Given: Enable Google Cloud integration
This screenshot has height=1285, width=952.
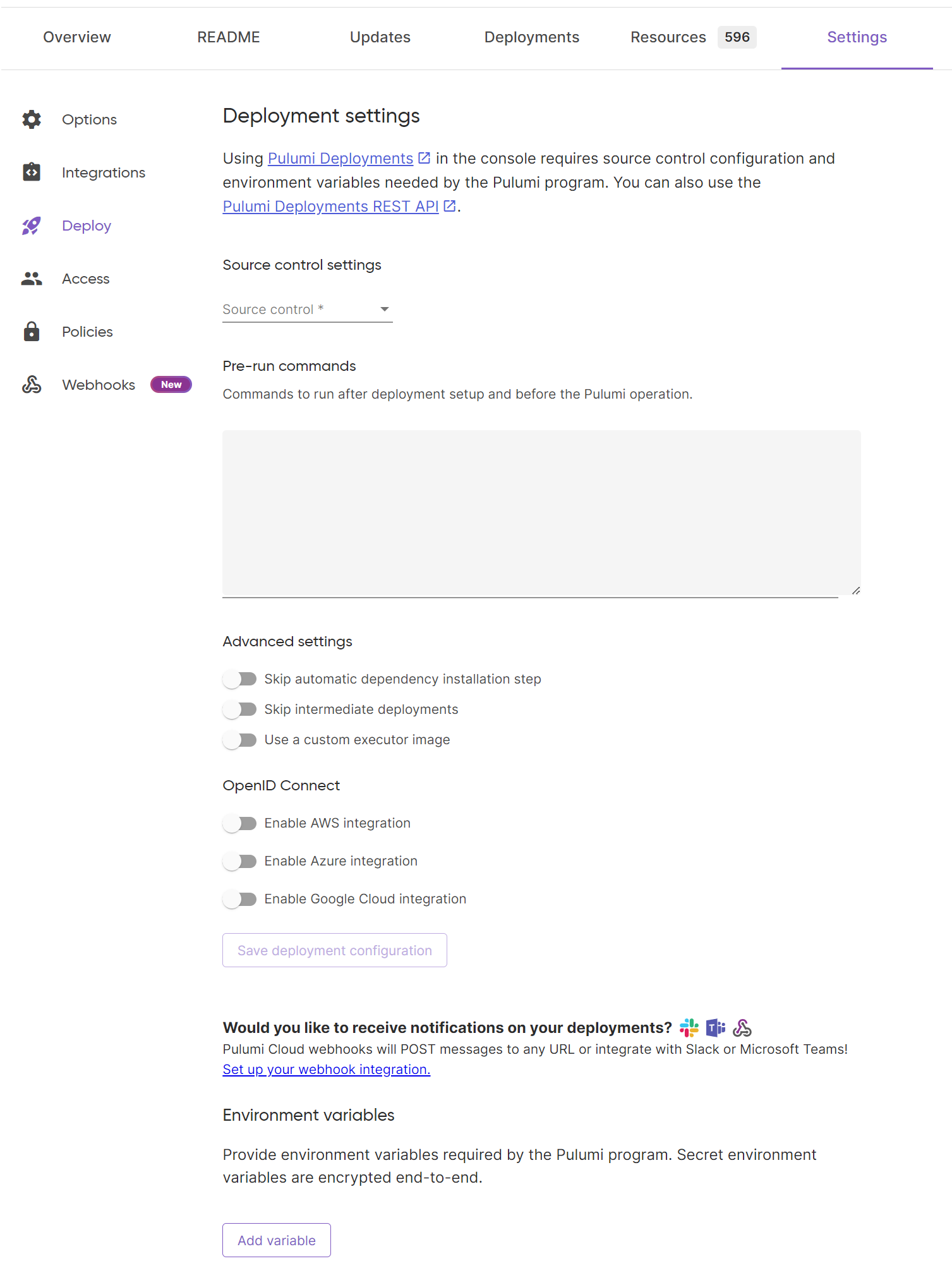Looking at the screenshot, I should [x=239, y=898].
